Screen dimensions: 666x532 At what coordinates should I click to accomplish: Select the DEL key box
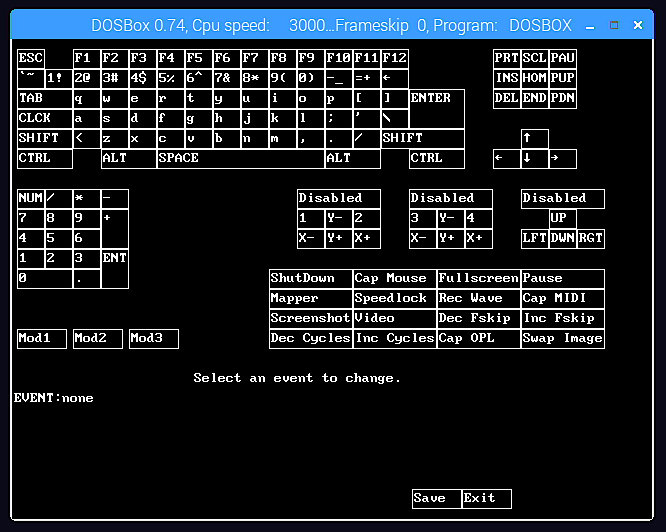[x=507, y=99]
